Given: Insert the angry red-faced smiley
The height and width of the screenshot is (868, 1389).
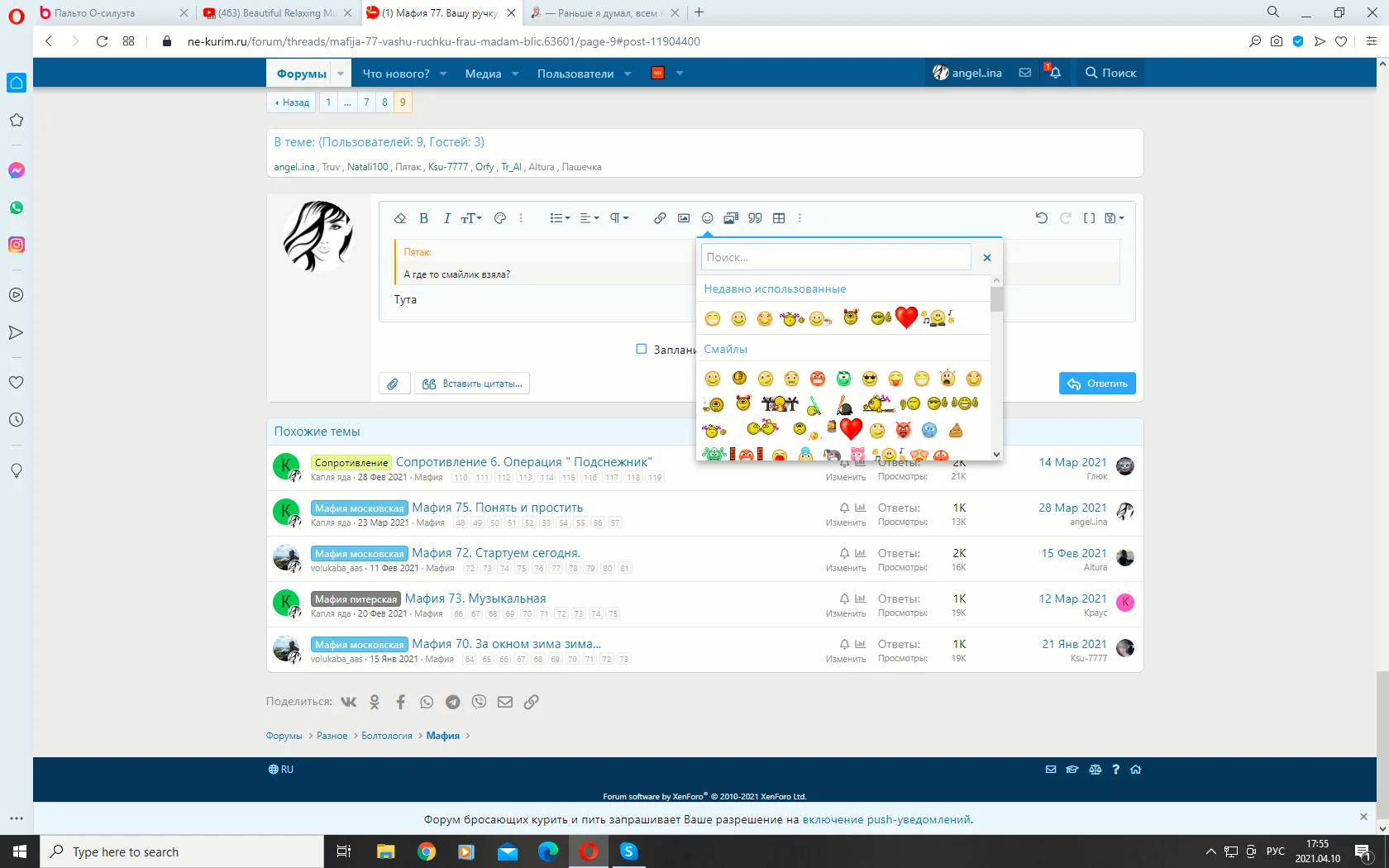Looking at the screenshot, I should click(x=818, y=379).
